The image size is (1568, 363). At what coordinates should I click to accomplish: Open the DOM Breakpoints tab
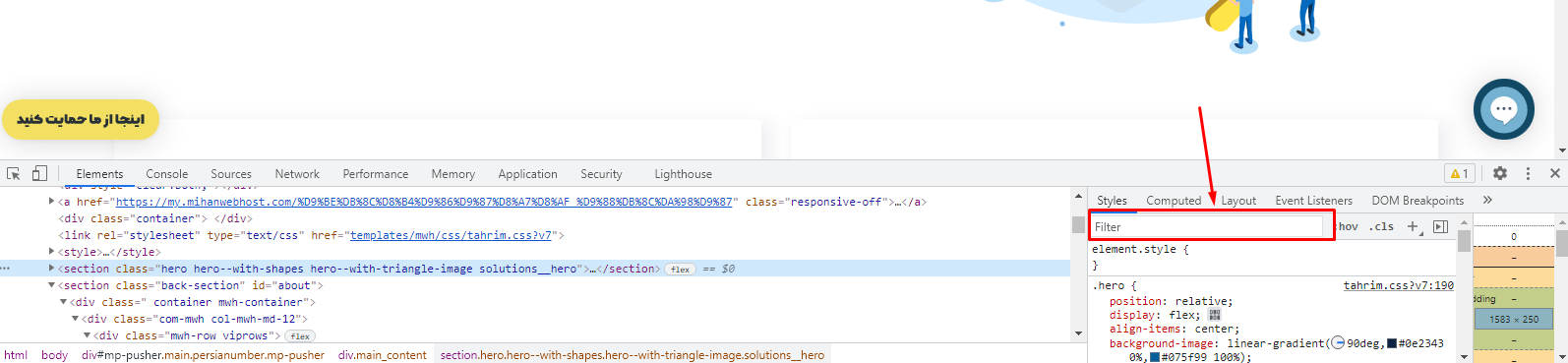1417,201
